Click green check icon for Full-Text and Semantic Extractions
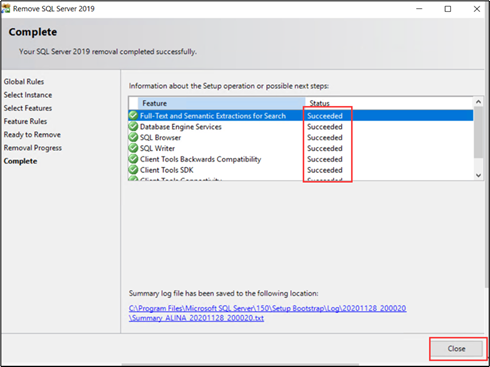Image resolution: width=490 pixels, height=367 pixels. tap(133, 115)
